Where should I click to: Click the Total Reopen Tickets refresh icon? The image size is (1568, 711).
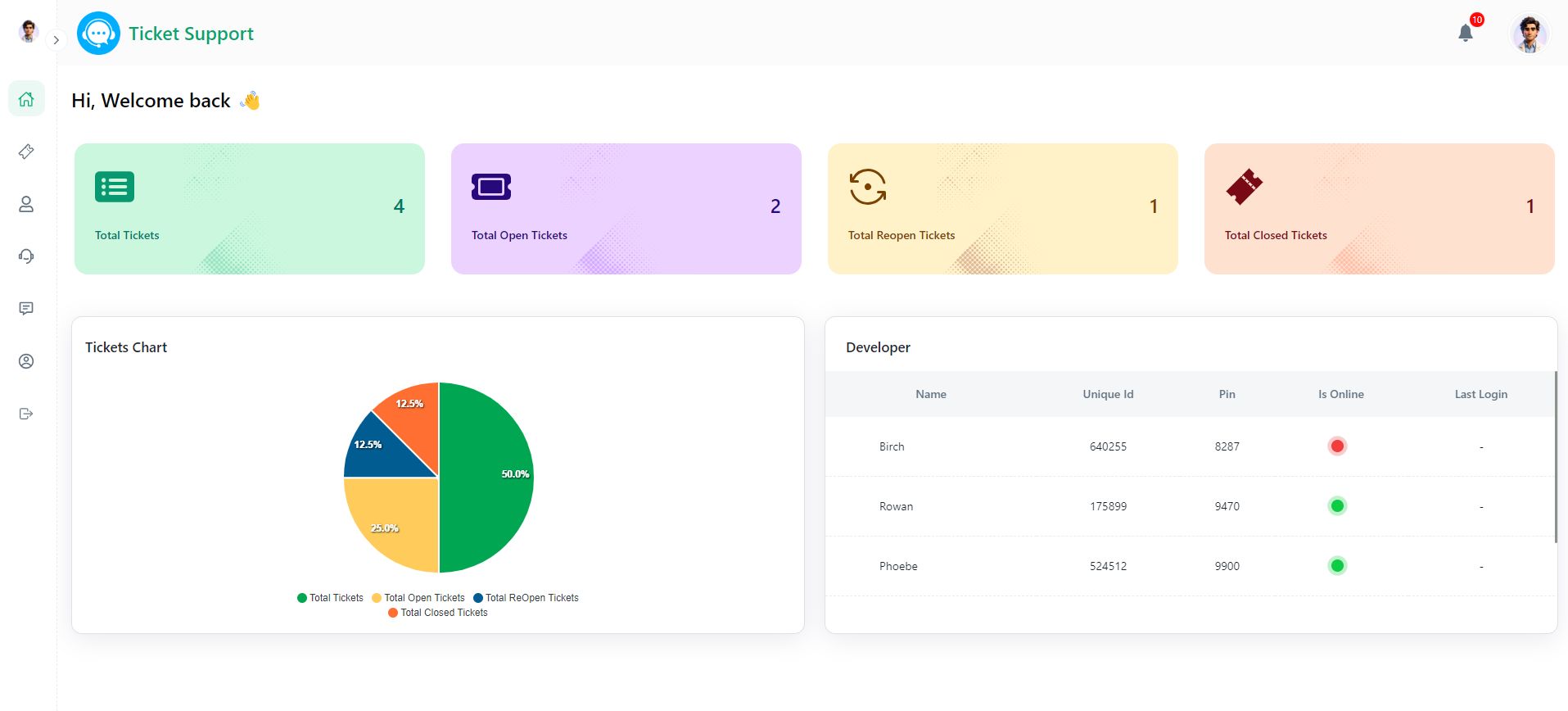868,187
